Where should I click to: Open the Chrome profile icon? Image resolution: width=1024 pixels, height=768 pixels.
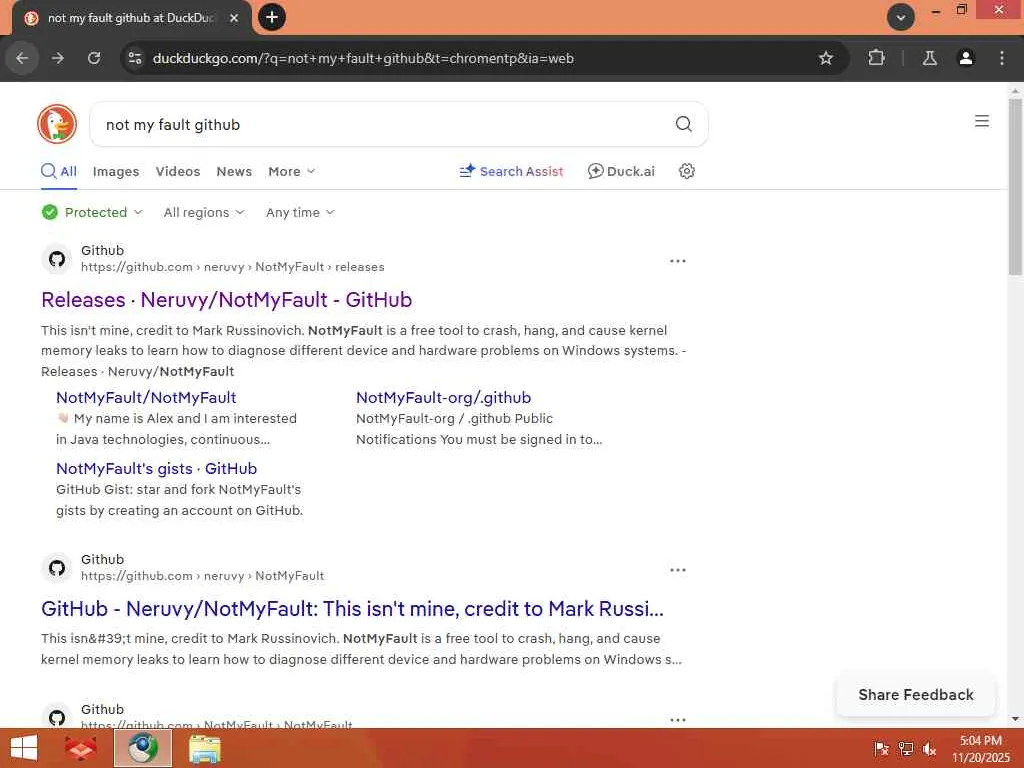pos(965,58)
